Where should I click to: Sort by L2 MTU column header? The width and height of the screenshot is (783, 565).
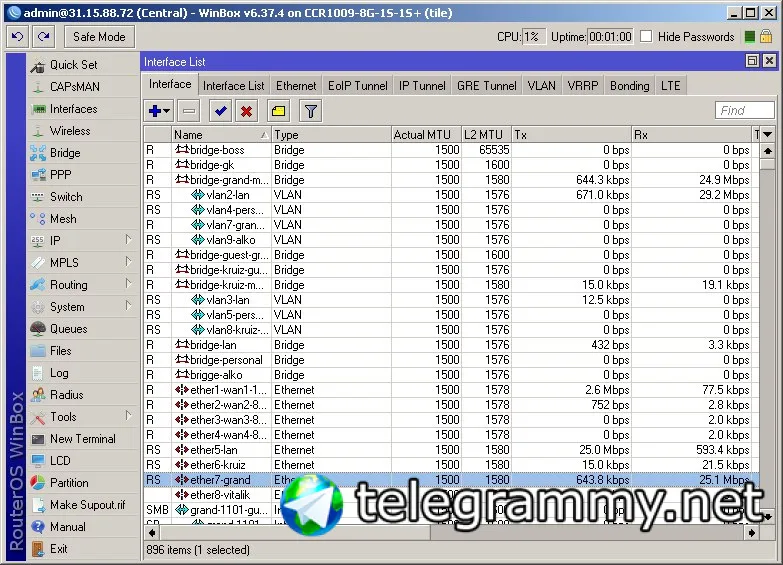tap(486, 135)
